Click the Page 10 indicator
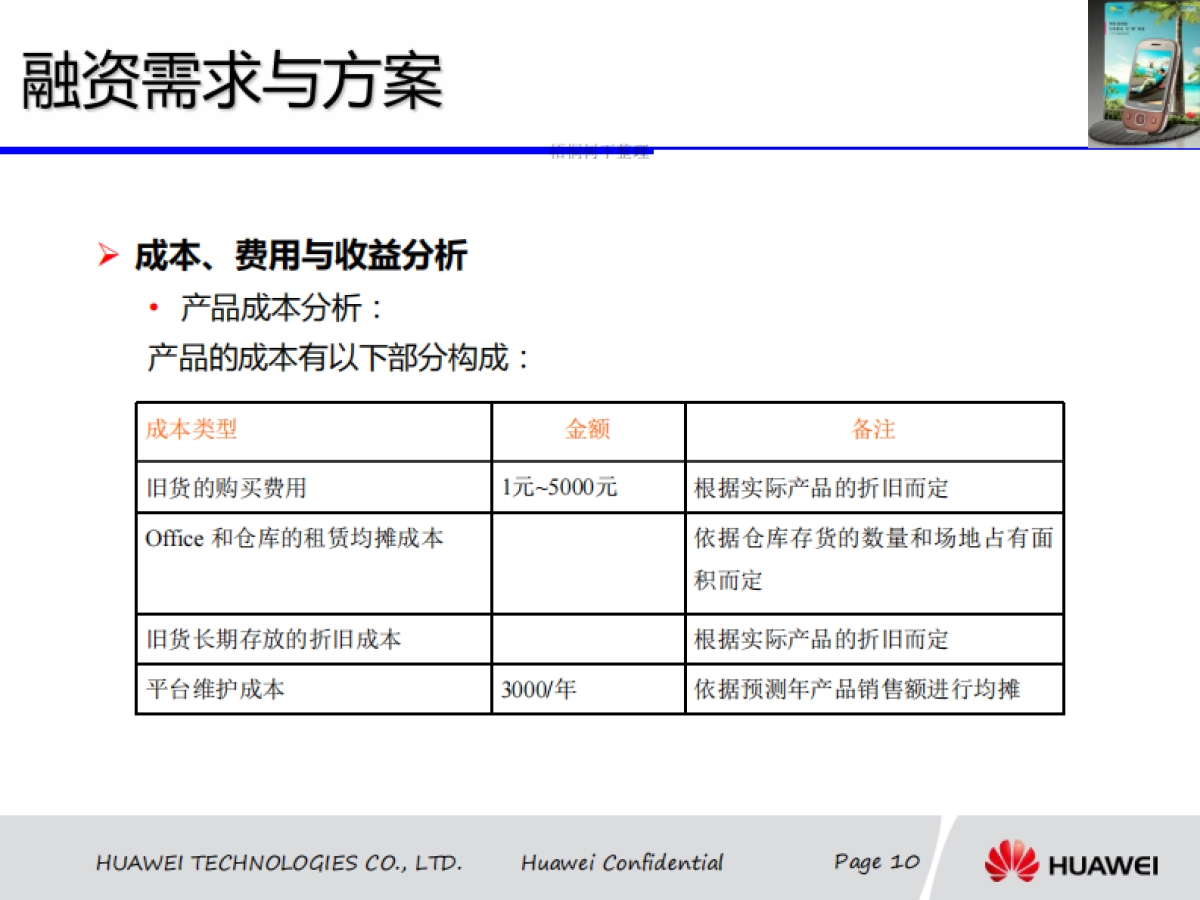The width and height of the screenshot is (1200, 900). coord(877,862)
